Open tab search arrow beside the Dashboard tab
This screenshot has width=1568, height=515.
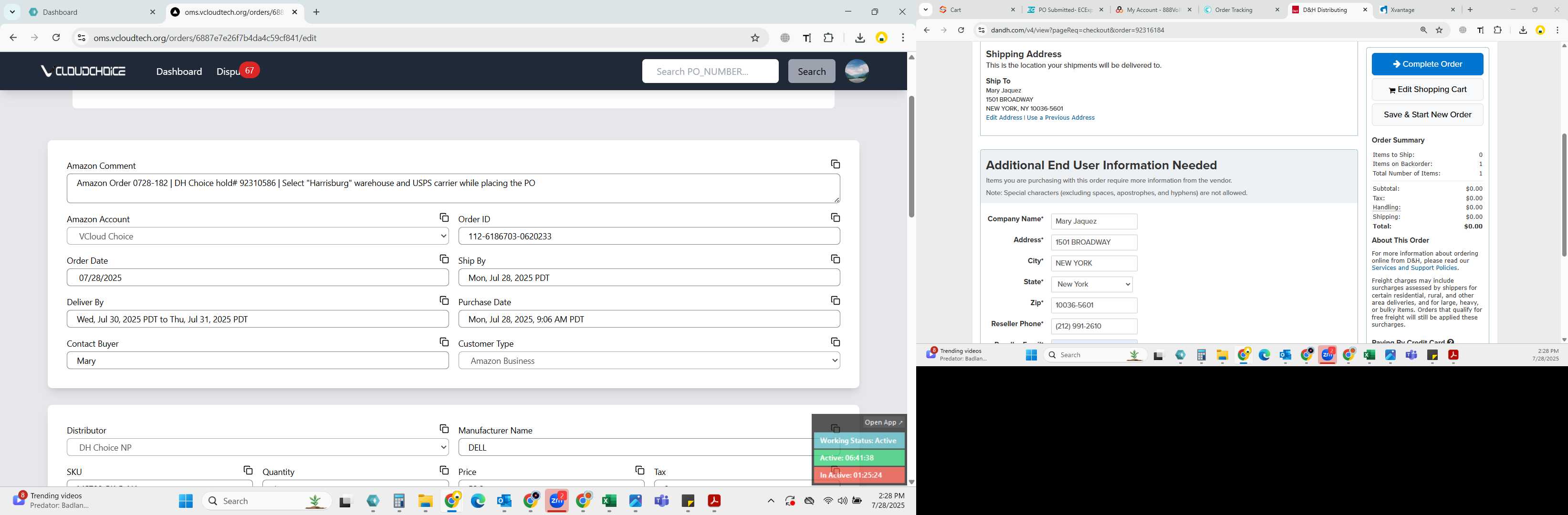point(12,12)
